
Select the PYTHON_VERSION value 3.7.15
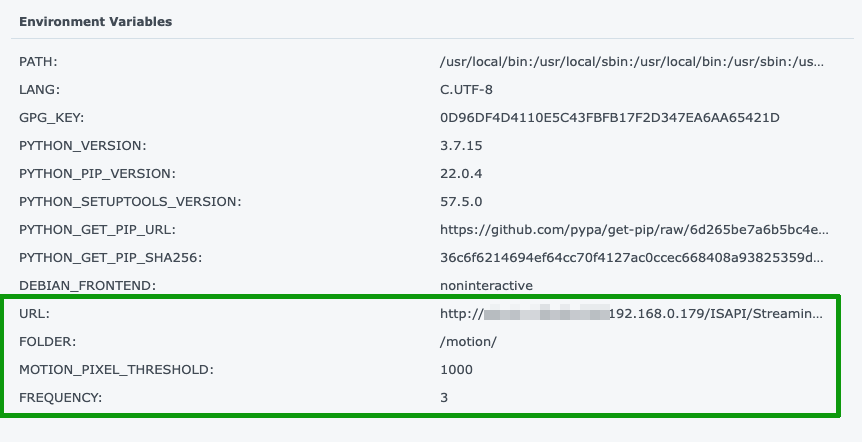[461, 146]
